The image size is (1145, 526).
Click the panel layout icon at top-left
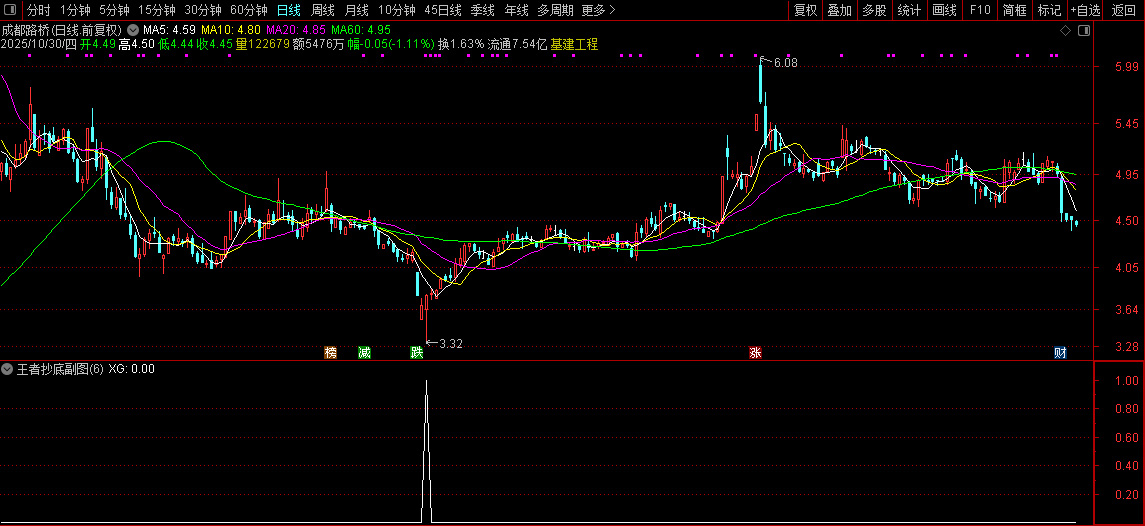[x=10, y=10]
